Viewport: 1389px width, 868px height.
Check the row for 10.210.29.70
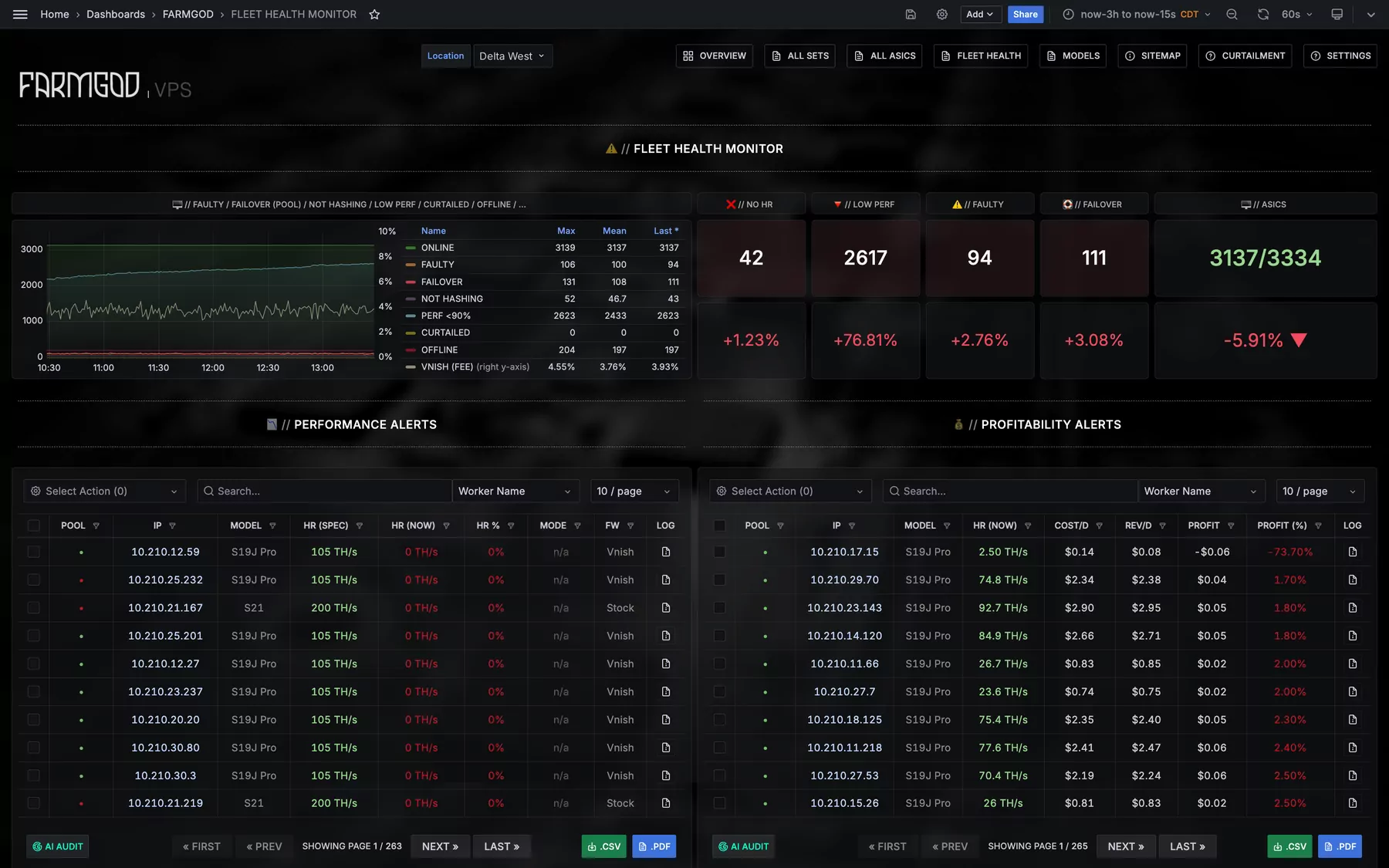tap(719, 579)
